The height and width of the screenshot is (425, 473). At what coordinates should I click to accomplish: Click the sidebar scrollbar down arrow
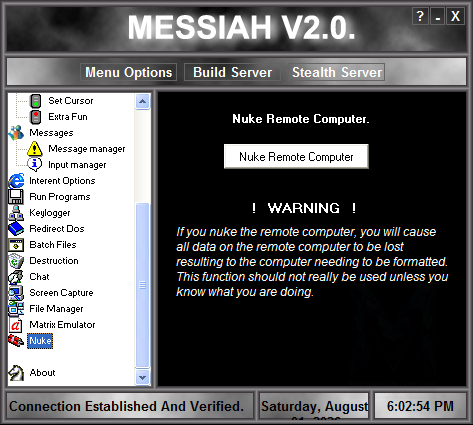click(x=143, y=377)
